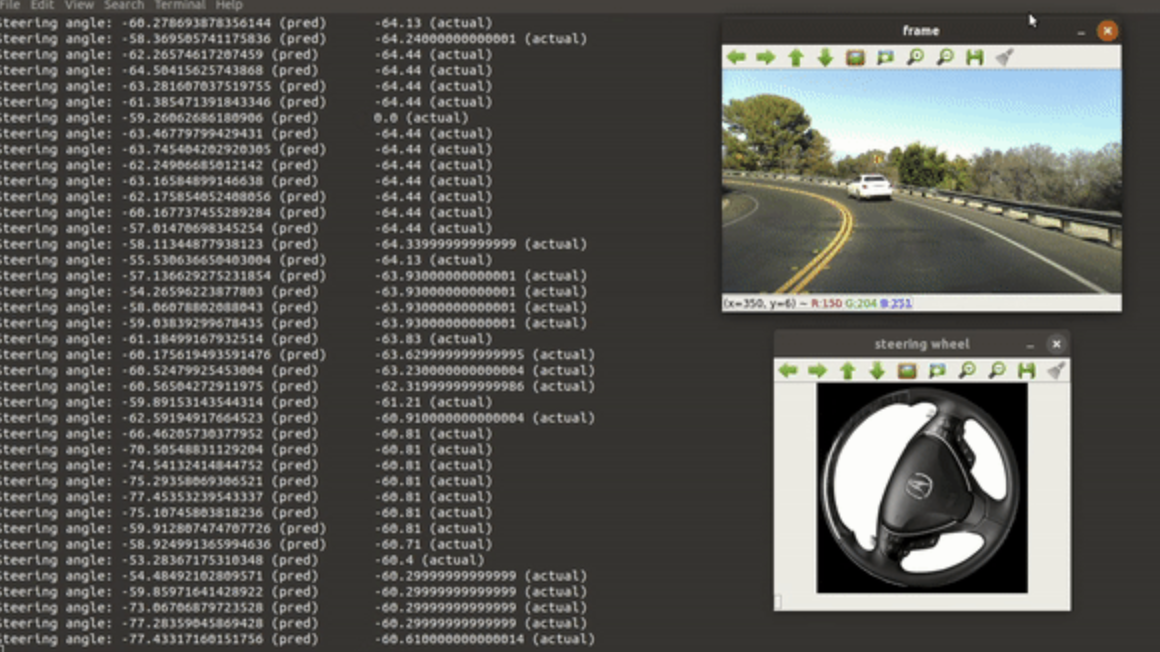Click the steering wheel image center

[x=921, y=487]
